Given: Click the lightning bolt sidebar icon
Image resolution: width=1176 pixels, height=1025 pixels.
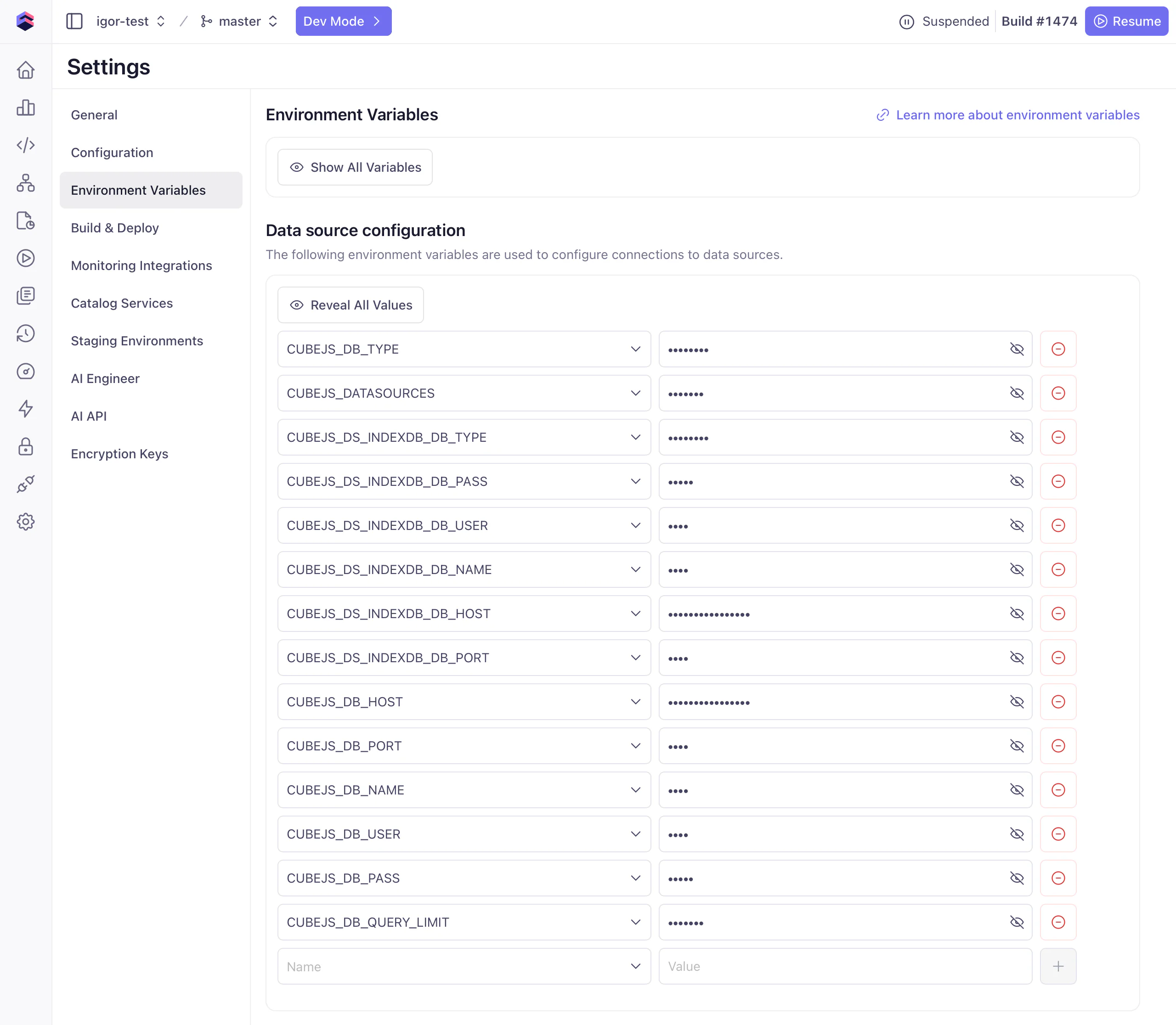Looking at the screenshot, I should (26, 408).
